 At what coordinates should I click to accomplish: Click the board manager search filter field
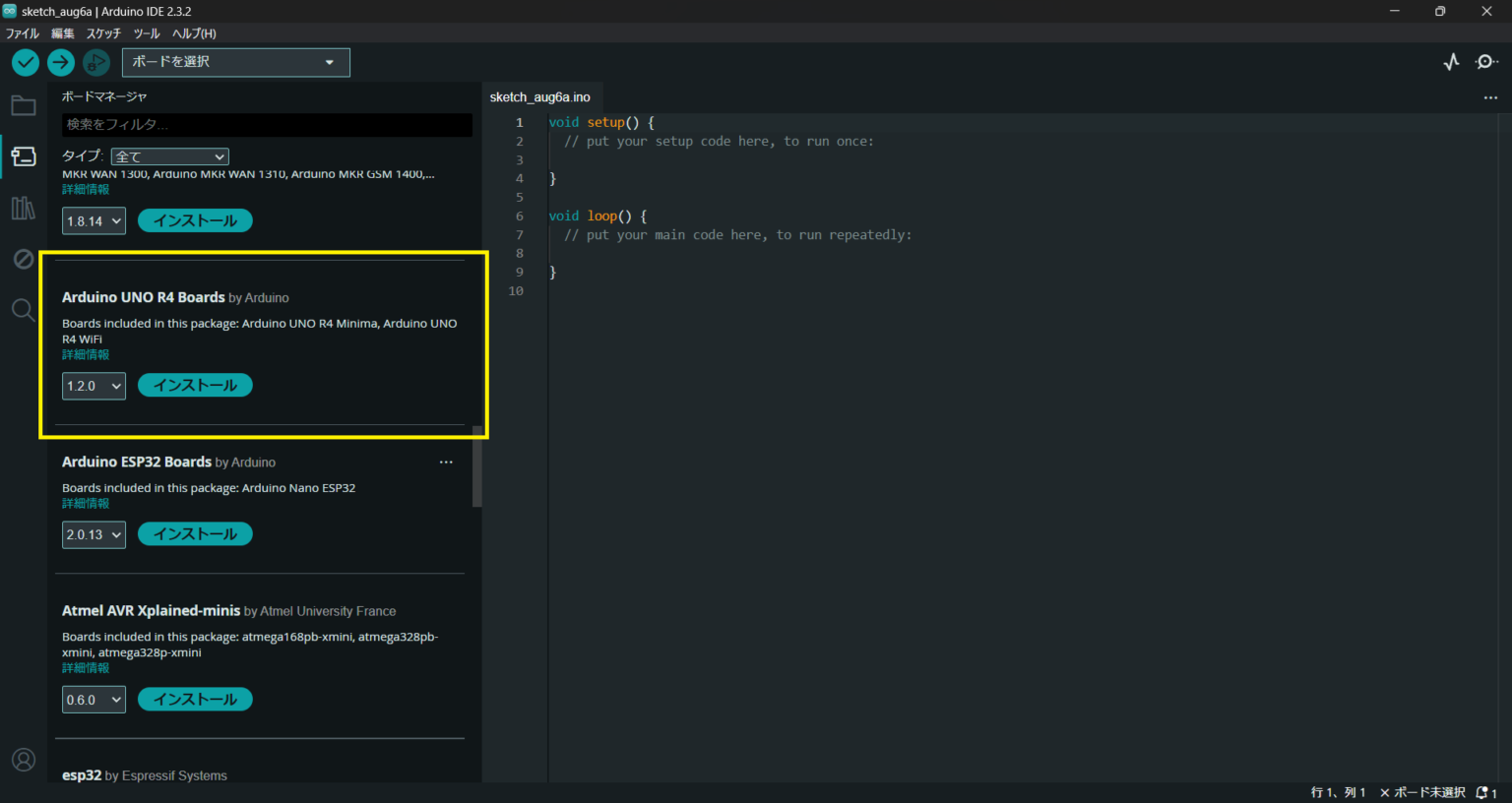pos(267,125)
